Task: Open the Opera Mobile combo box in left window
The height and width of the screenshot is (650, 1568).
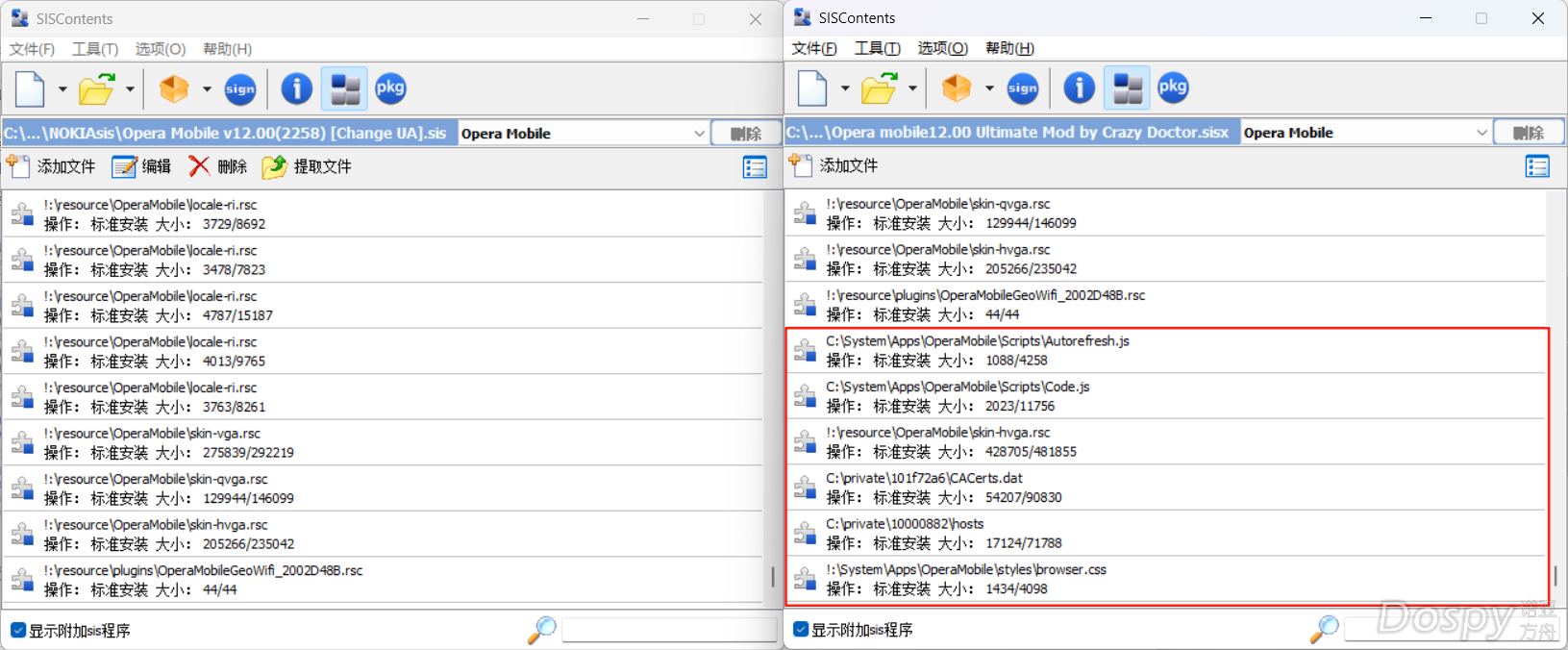Action: pyautogui.click(x=583, y=134)
